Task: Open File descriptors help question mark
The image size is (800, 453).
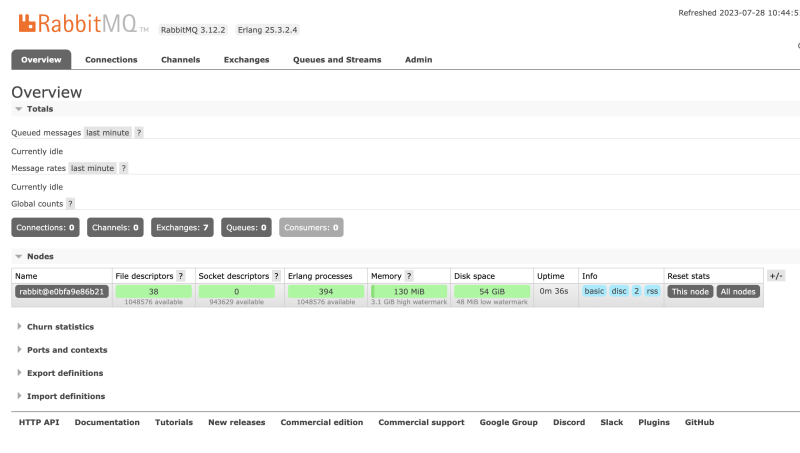Action: (181, 276)
